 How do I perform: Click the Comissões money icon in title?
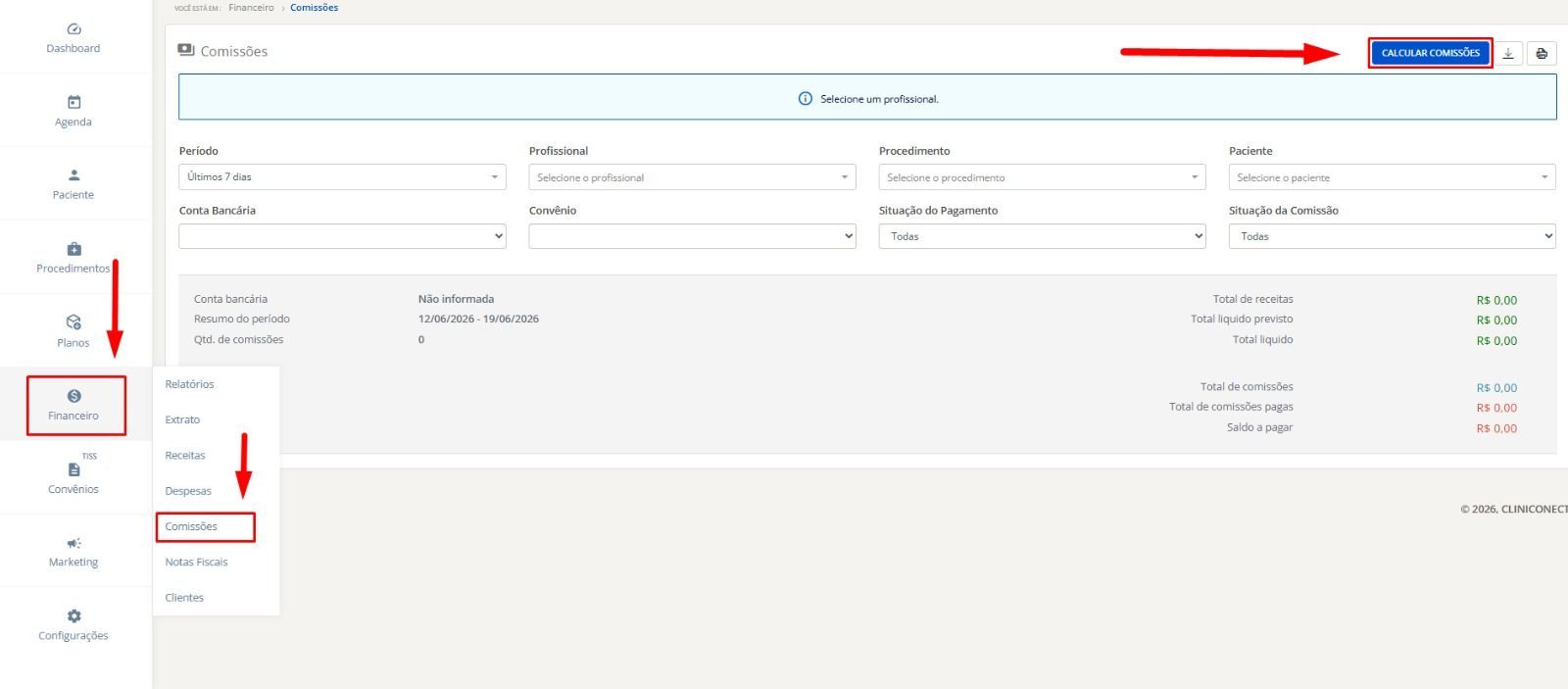[x=186, y=50]
